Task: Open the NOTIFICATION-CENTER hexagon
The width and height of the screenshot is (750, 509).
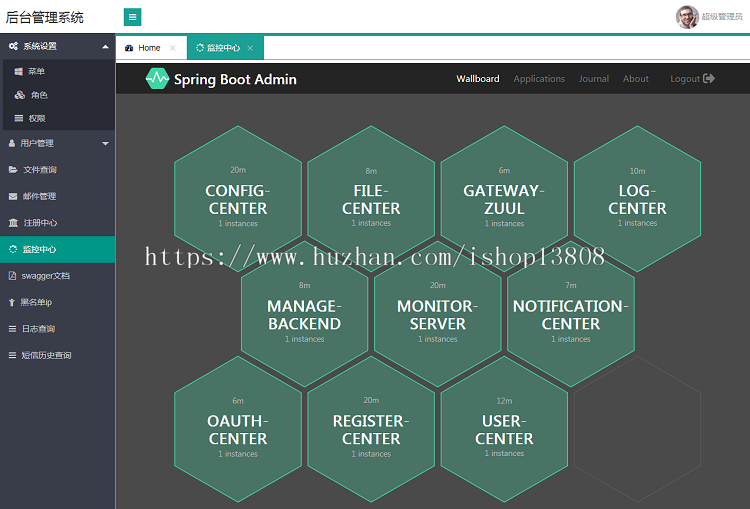Action: [x=571, y=314]
